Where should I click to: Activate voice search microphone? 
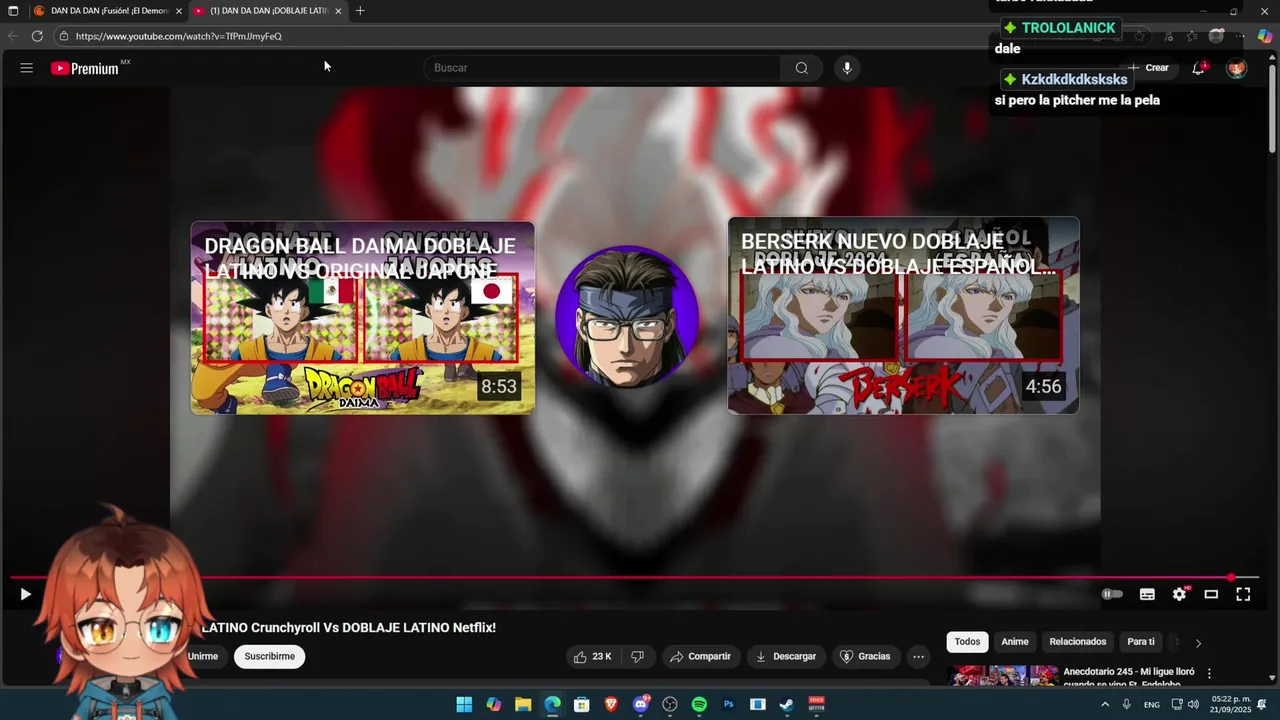tap(847, 68)
